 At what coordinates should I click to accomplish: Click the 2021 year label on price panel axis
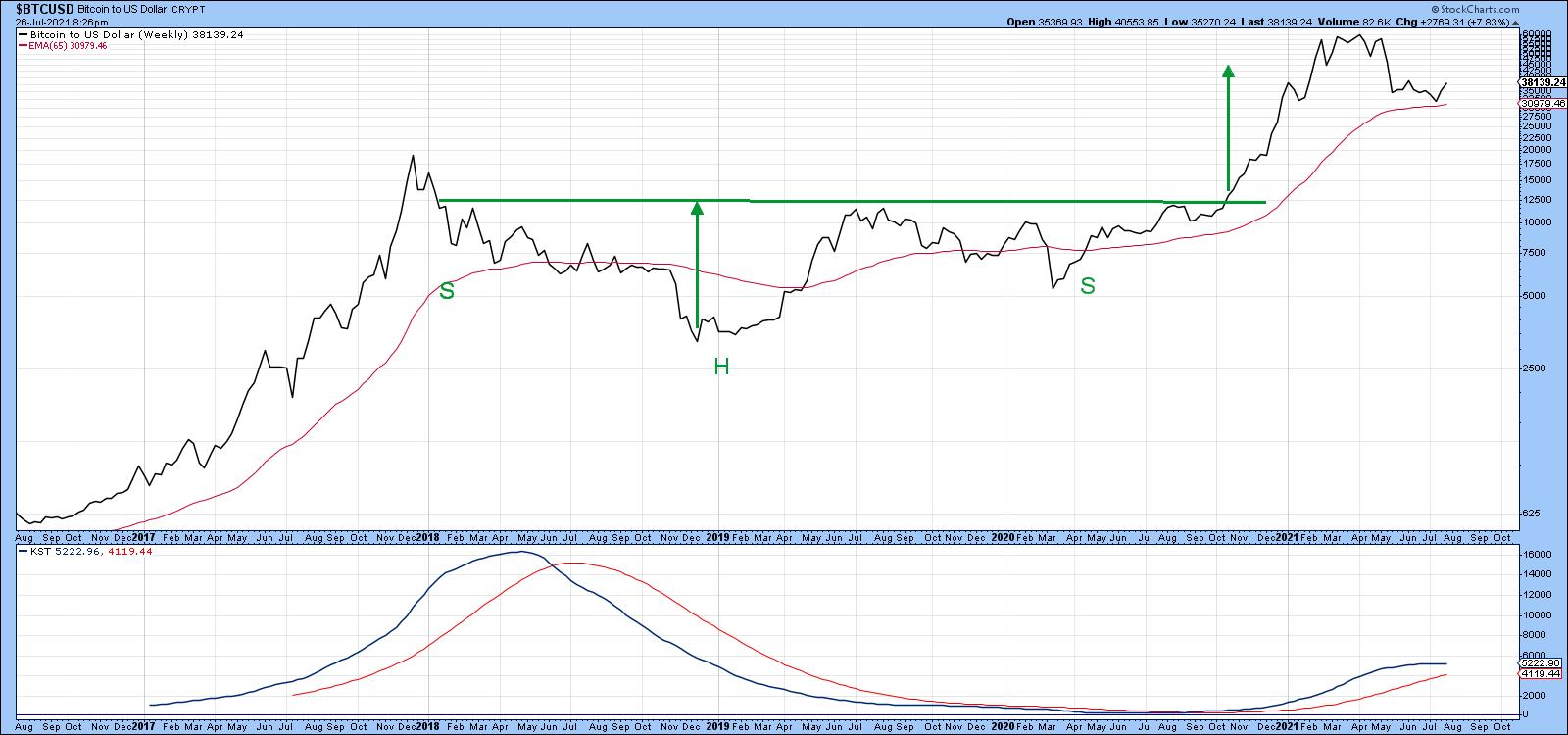tap(1287, 537)
